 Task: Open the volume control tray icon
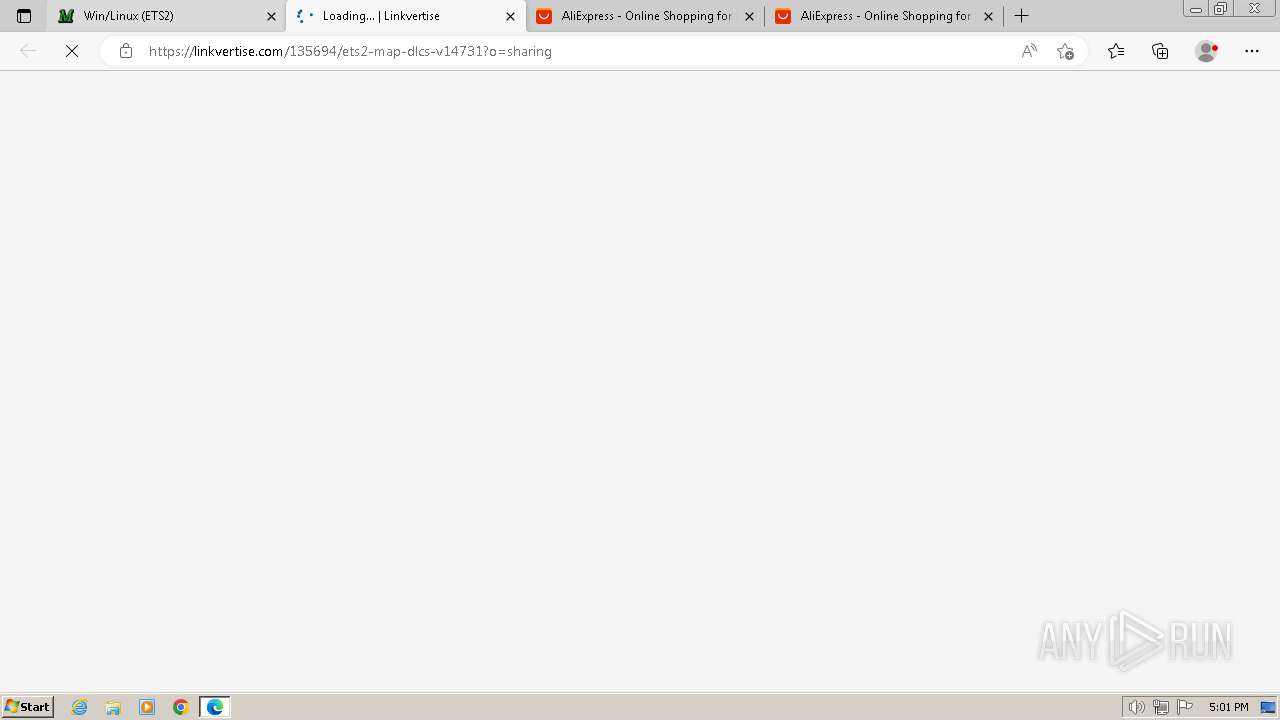click(x=1137, y=707)
